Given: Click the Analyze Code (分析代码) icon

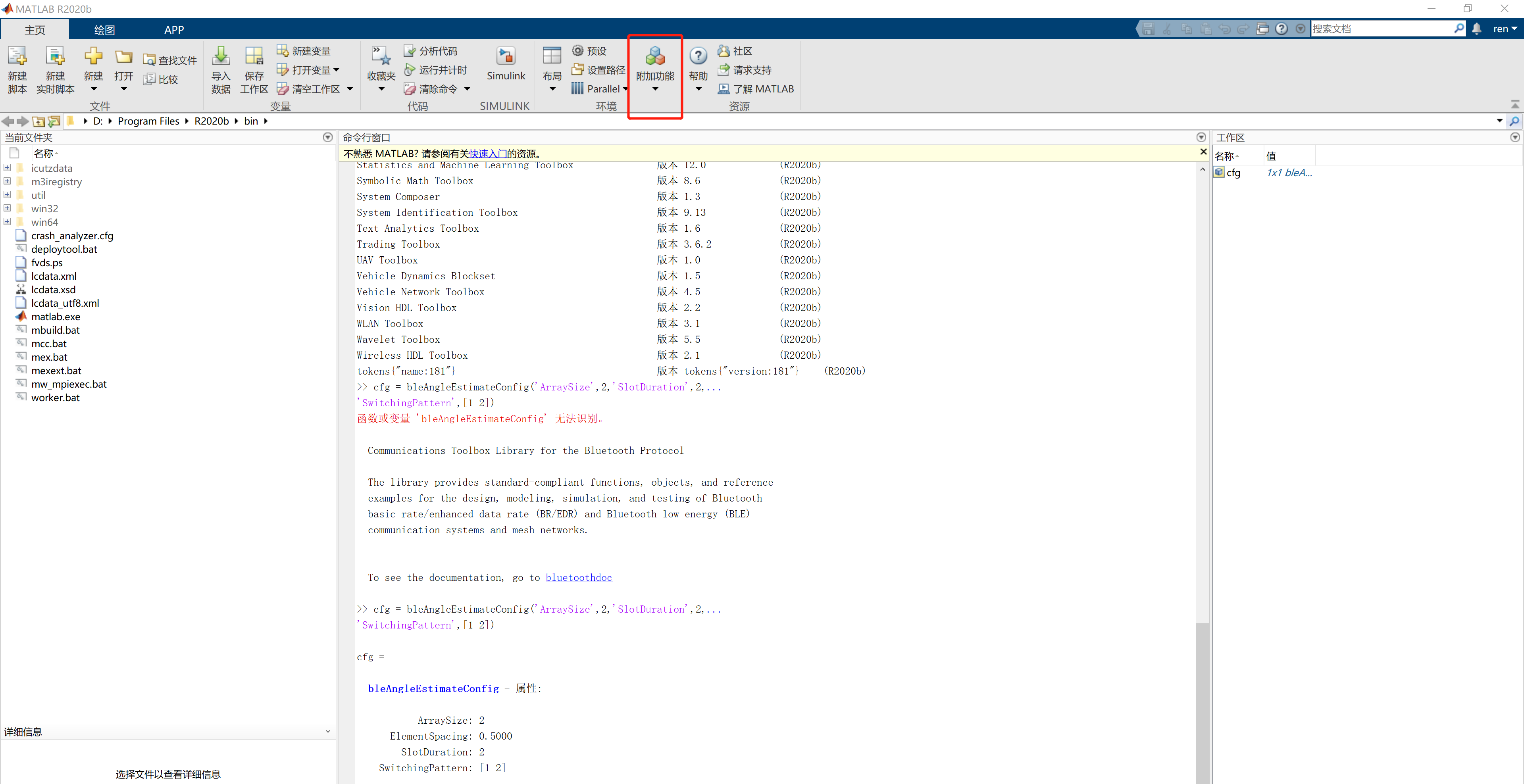Looking at the screenshot, I should 410,51.
